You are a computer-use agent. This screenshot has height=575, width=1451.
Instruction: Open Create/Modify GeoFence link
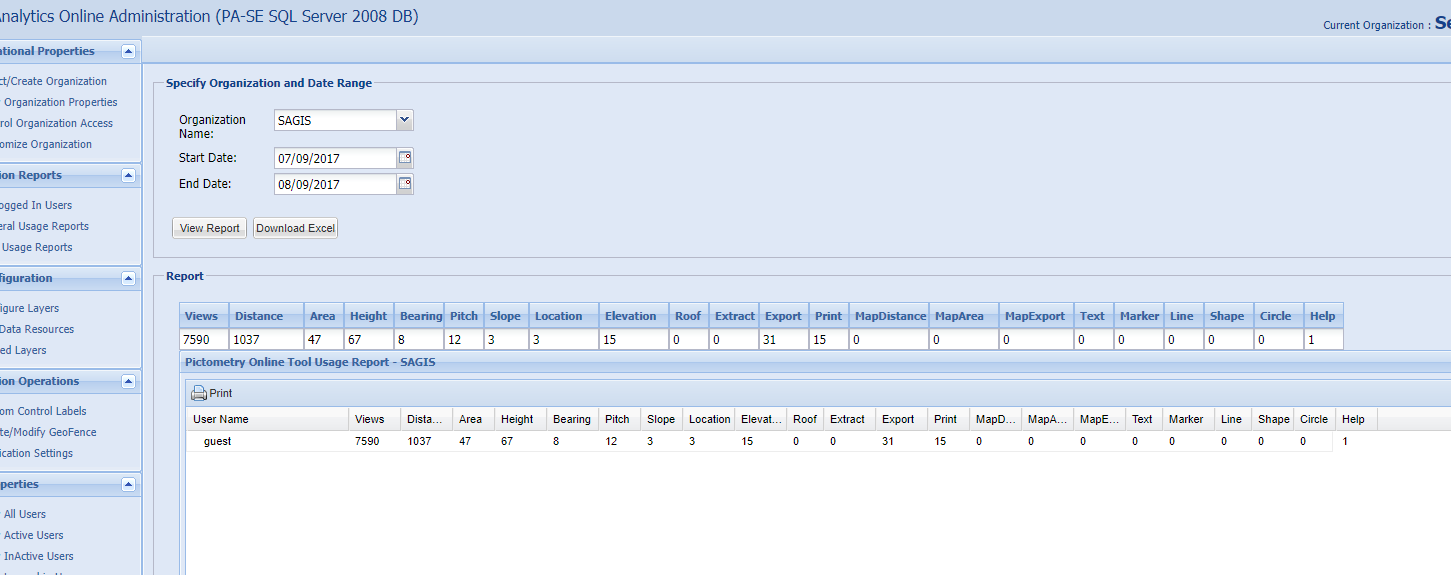point(48,432)
